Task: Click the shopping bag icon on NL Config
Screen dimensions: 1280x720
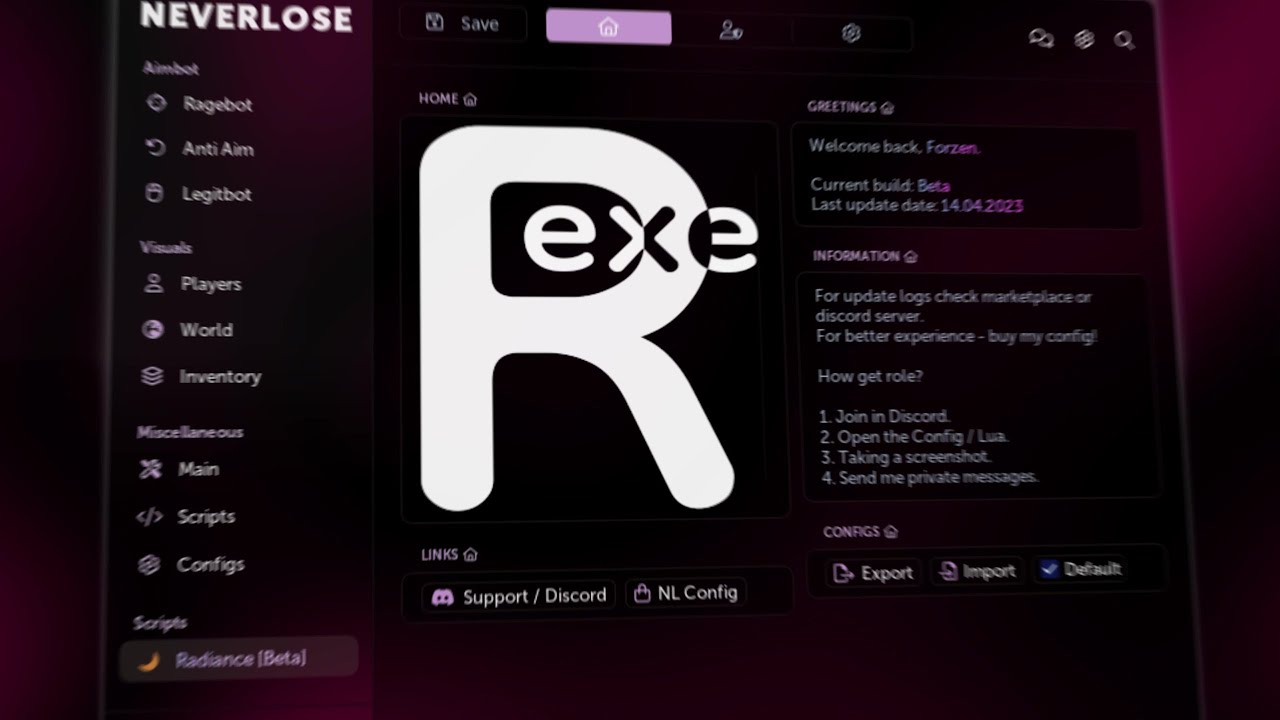Action: [x=642, y=594]
